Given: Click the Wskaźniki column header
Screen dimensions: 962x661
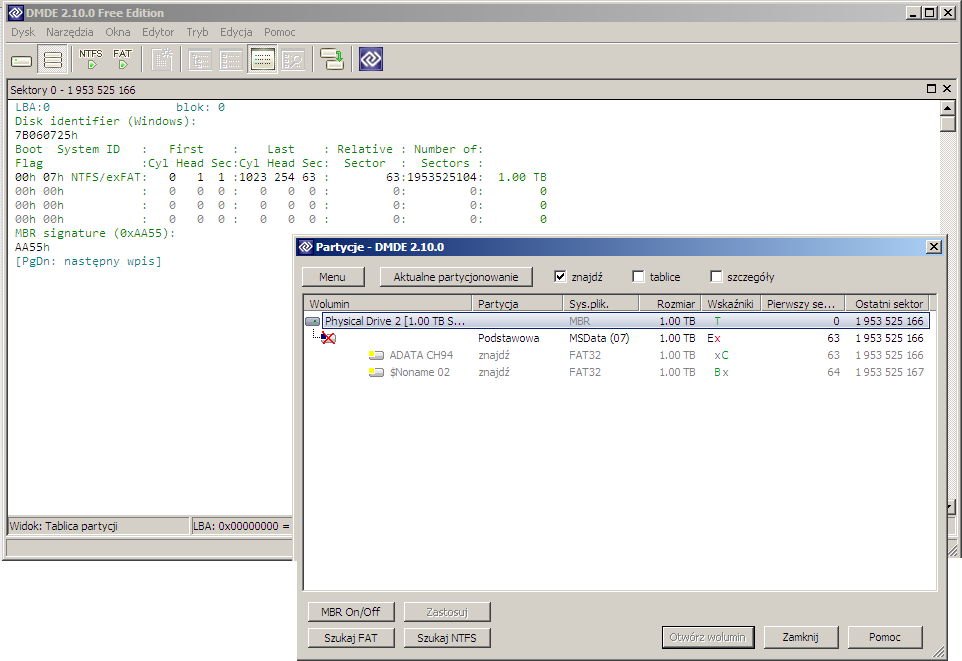Looking at the screenshot, I should pyautogui.click(x=730, y=303).
